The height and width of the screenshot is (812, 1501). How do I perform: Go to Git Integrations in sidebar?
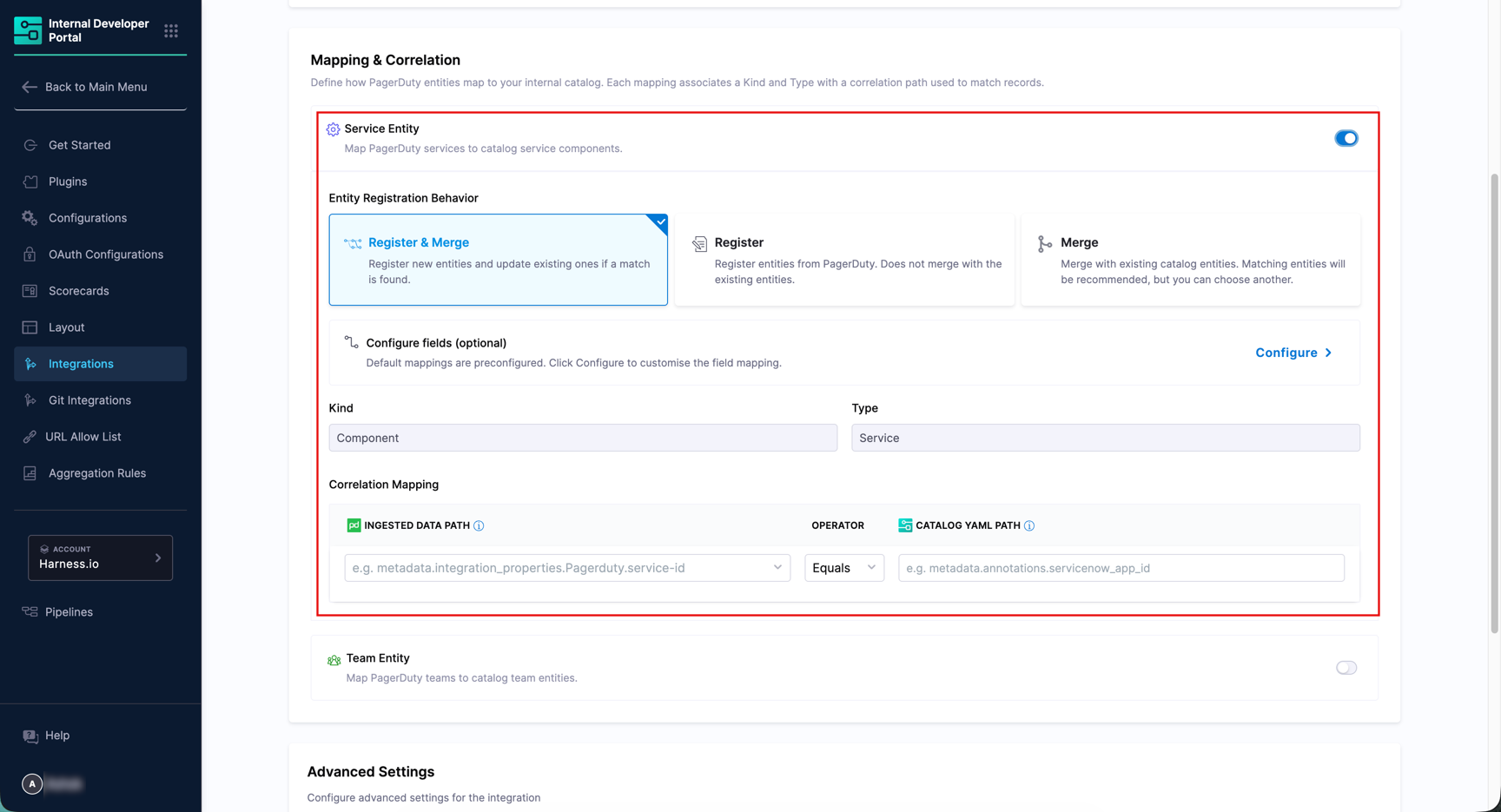89,400
